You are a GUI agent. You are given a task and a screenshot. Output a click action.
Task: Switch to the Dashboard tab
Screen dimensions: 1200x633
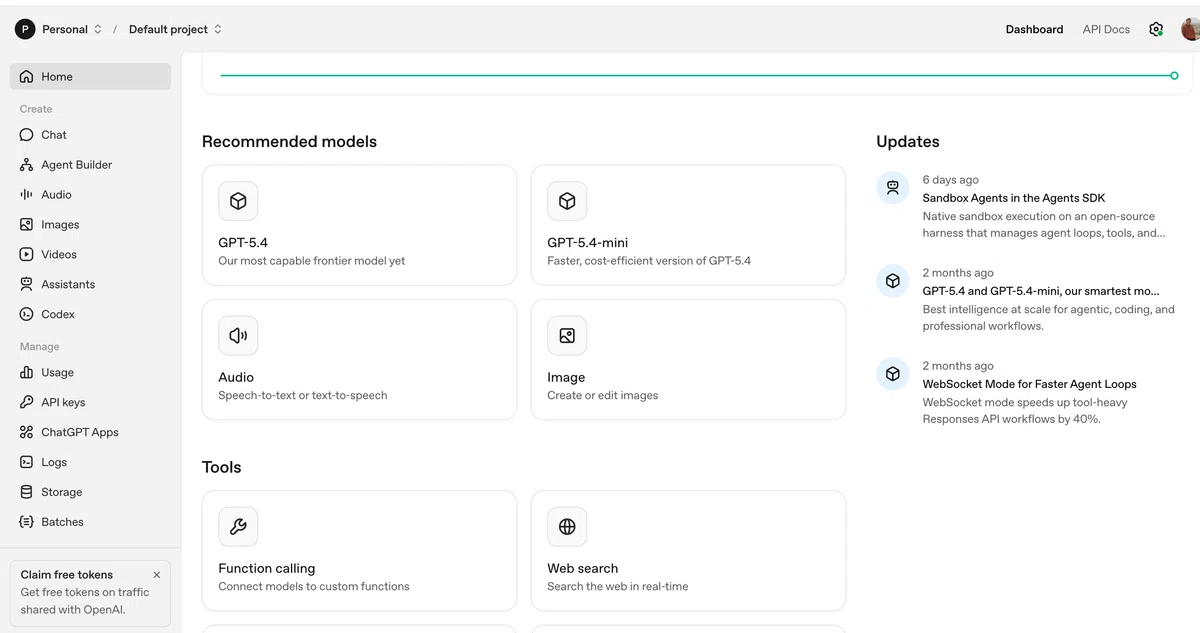click(x=1034, y=29)
